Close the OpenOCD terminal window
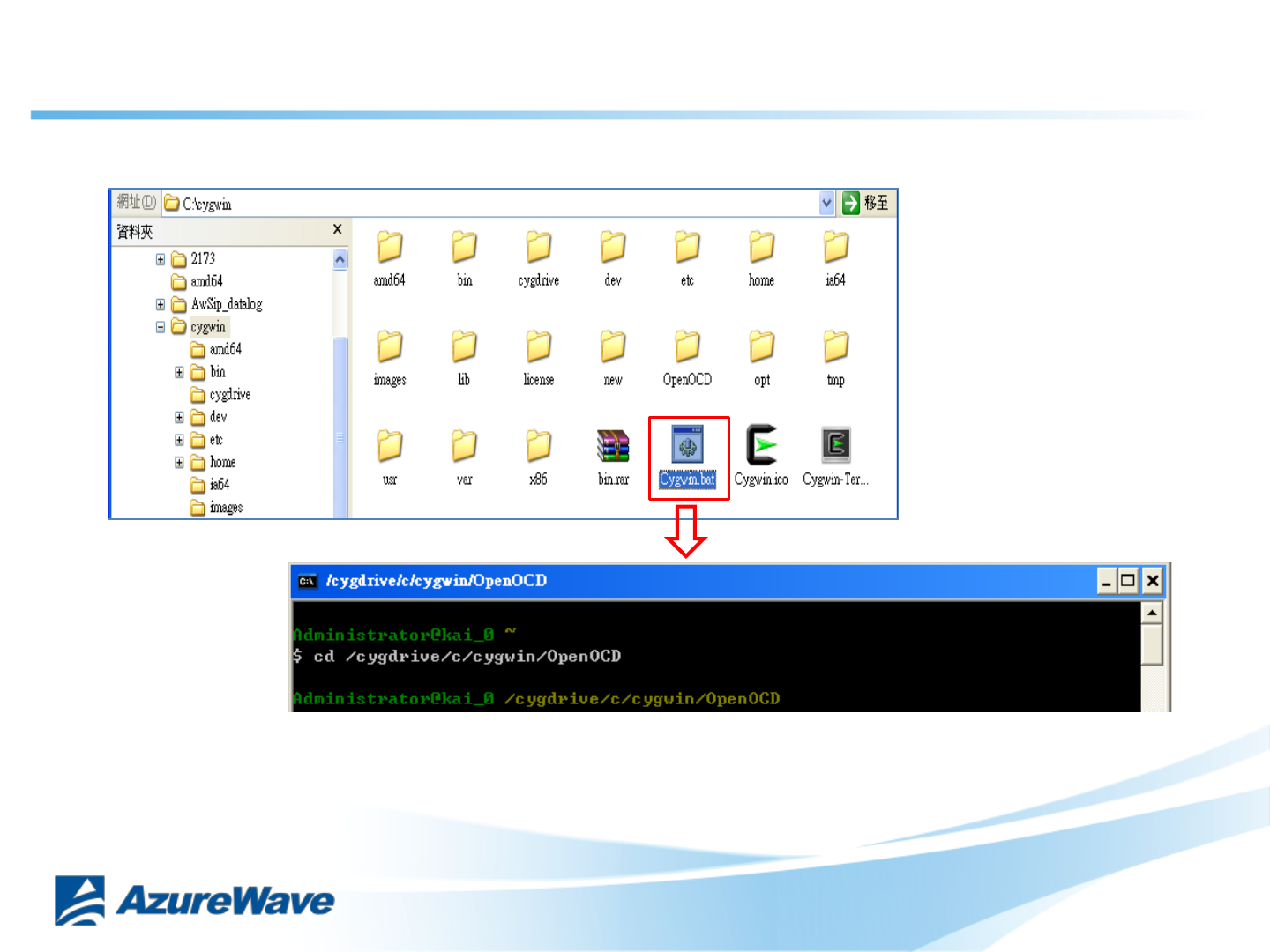Viewport: 1270px width, 952px height. (1152, 581)
